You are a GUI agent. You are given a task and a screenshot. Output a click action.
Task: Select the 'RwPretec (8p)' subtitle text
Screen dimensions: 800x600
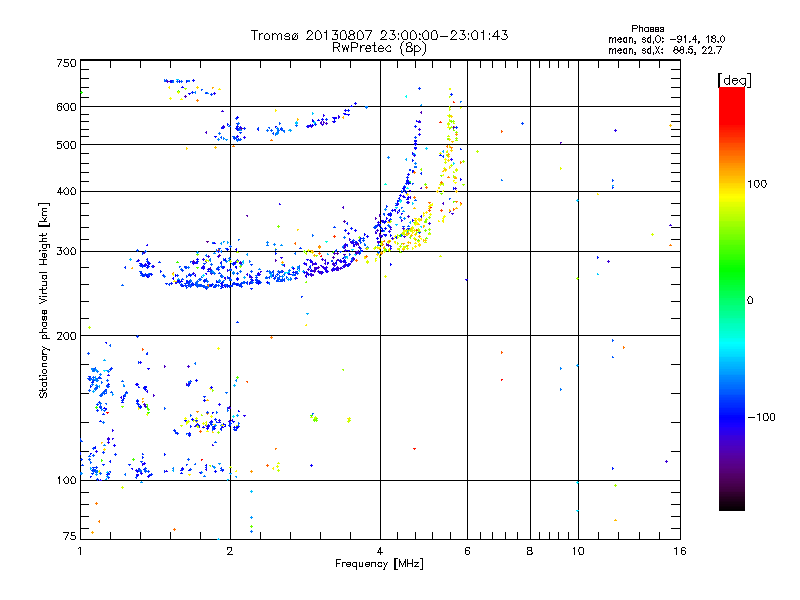click(x=379, y=47)
